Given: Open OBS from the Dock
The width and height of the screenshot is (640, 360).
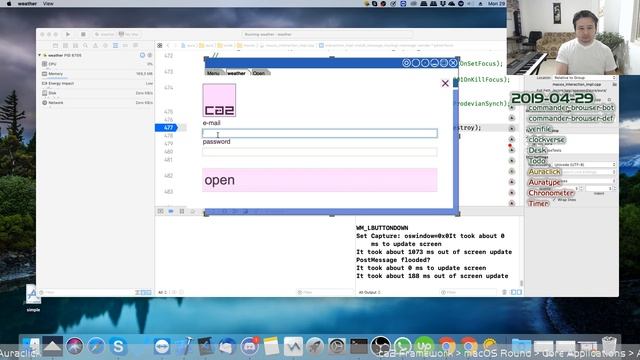Looking at the screenshot, I should (380, 346).
